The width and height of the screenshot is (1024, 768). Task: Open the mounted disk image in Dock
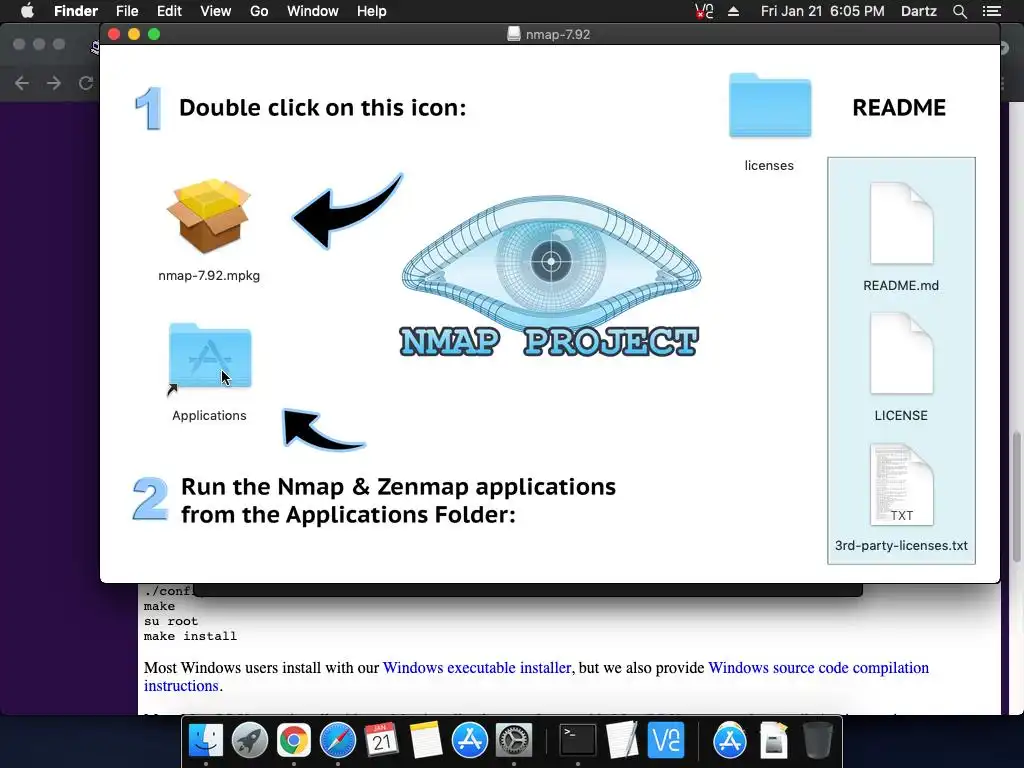(x=774, y=740)
